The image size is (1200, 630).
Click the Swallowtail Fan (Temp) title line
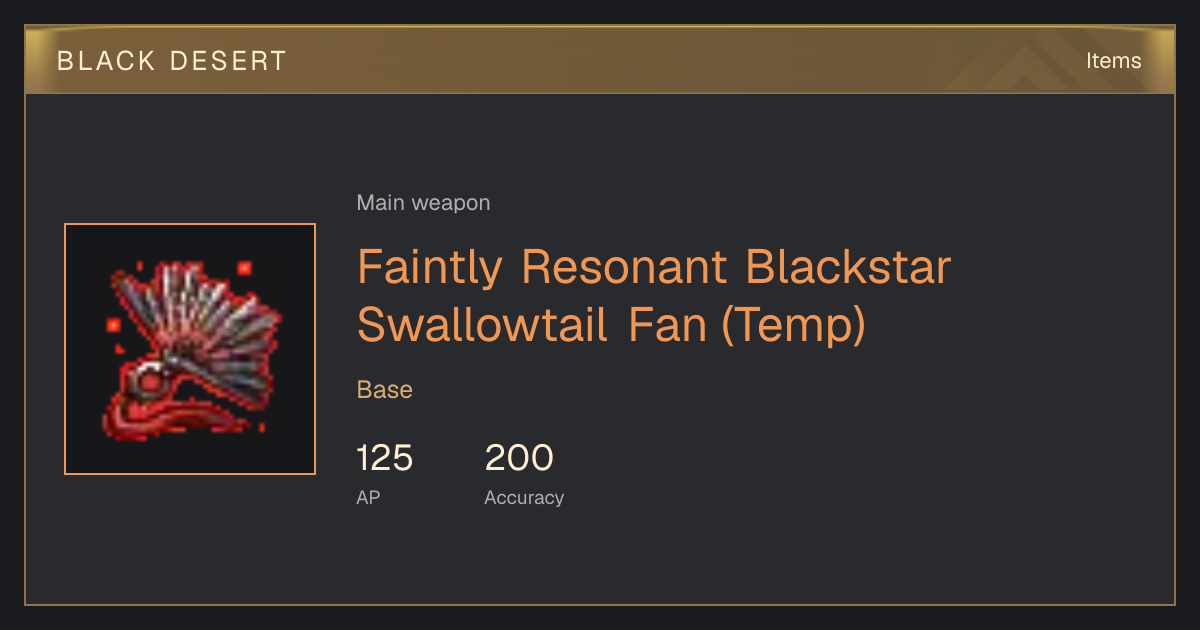(x=611, y=325)
